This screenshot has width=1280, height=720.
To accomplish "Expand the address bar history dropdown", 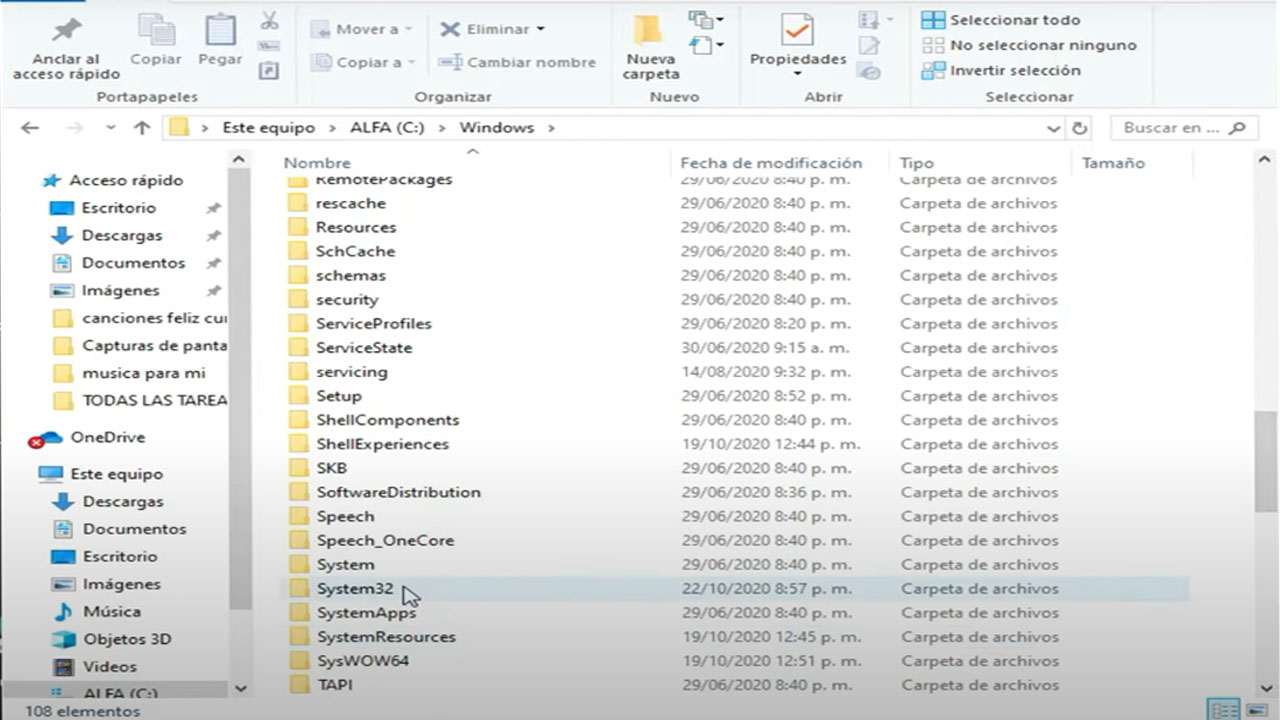I will pos(1053,128).
